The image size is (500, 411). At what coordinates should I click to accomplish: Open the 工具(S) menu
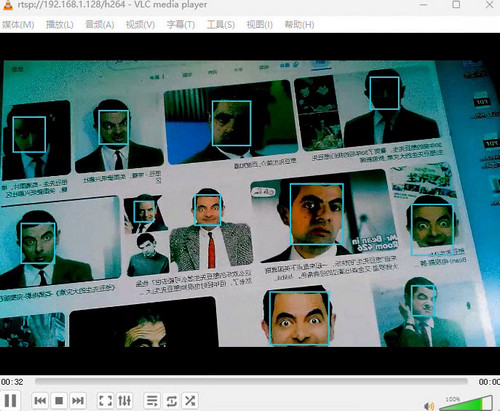[221, 25]
